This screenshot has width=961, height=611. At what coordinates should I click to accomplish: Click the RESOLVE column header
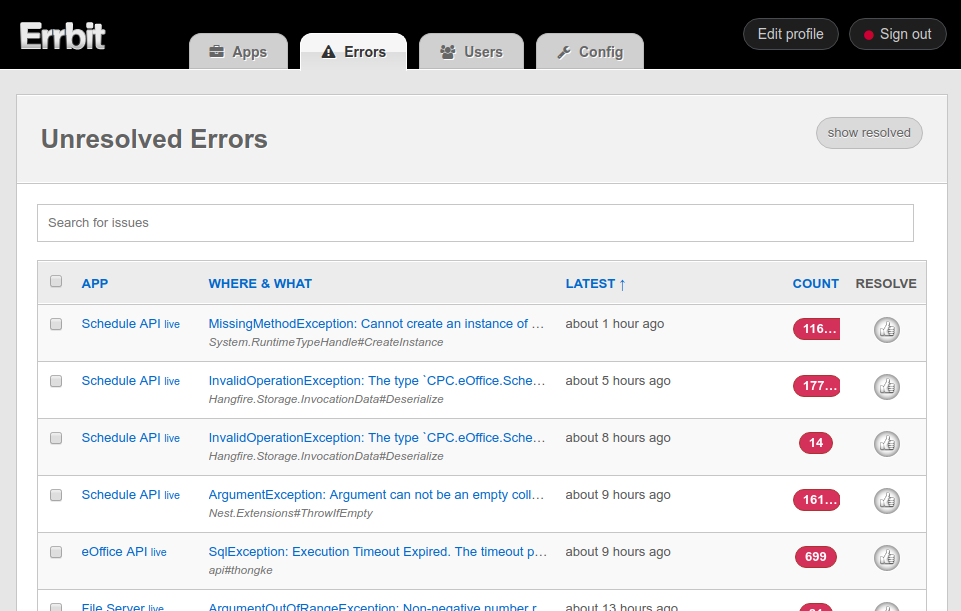pos(886,284)
